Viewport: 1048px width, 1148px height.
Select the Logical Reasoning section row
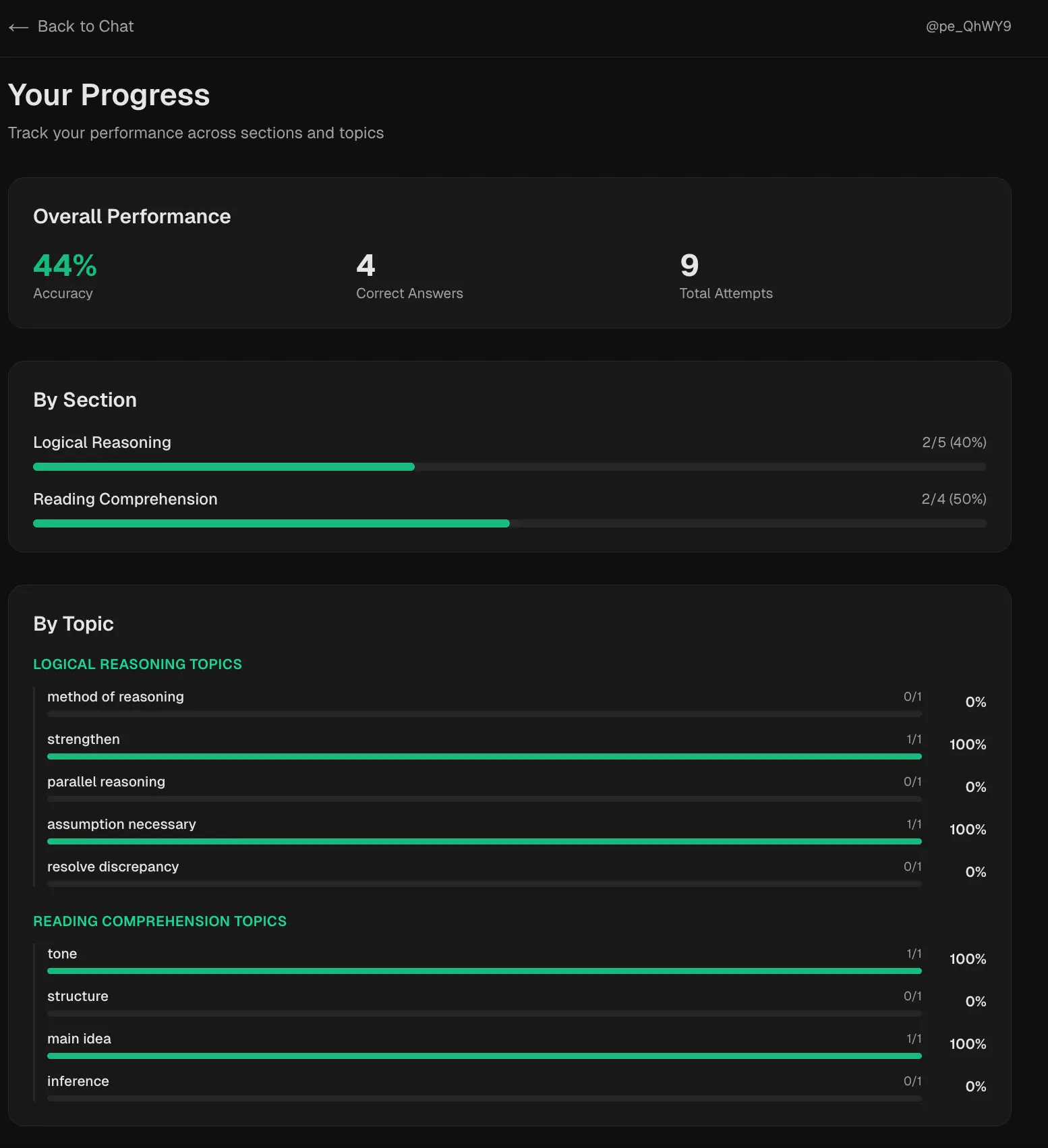(x=102, y=442)
